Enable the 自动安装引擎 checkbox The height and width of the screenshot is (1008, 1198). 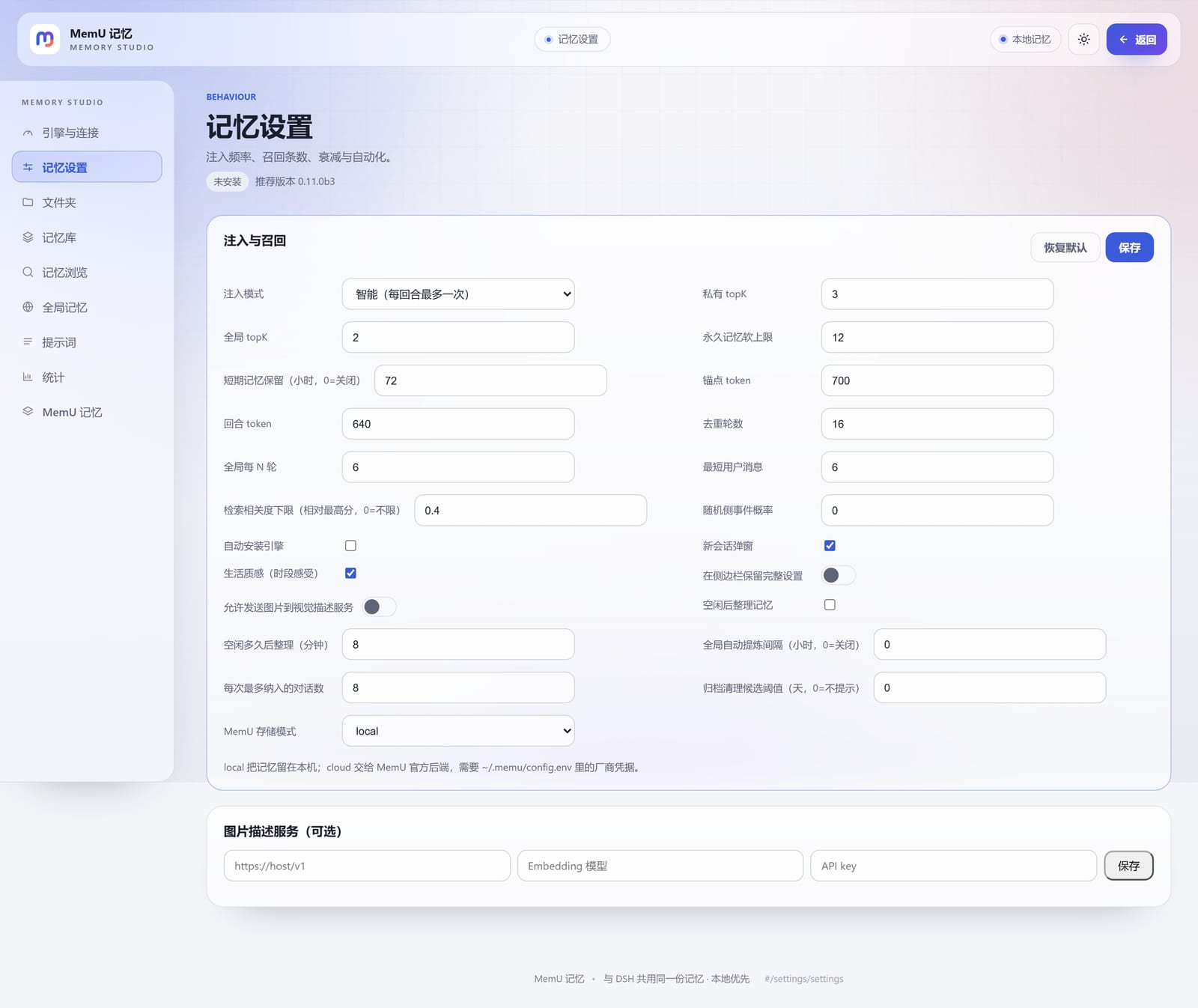click(350, 546)
